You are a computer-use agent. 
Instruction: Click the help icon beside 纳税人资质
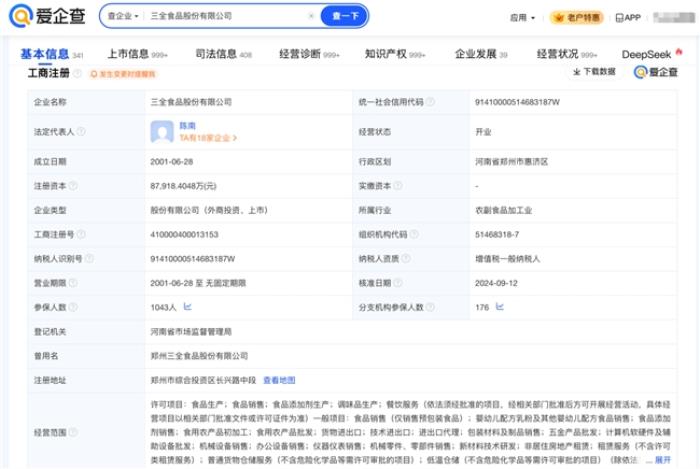[x=405, y=258]
